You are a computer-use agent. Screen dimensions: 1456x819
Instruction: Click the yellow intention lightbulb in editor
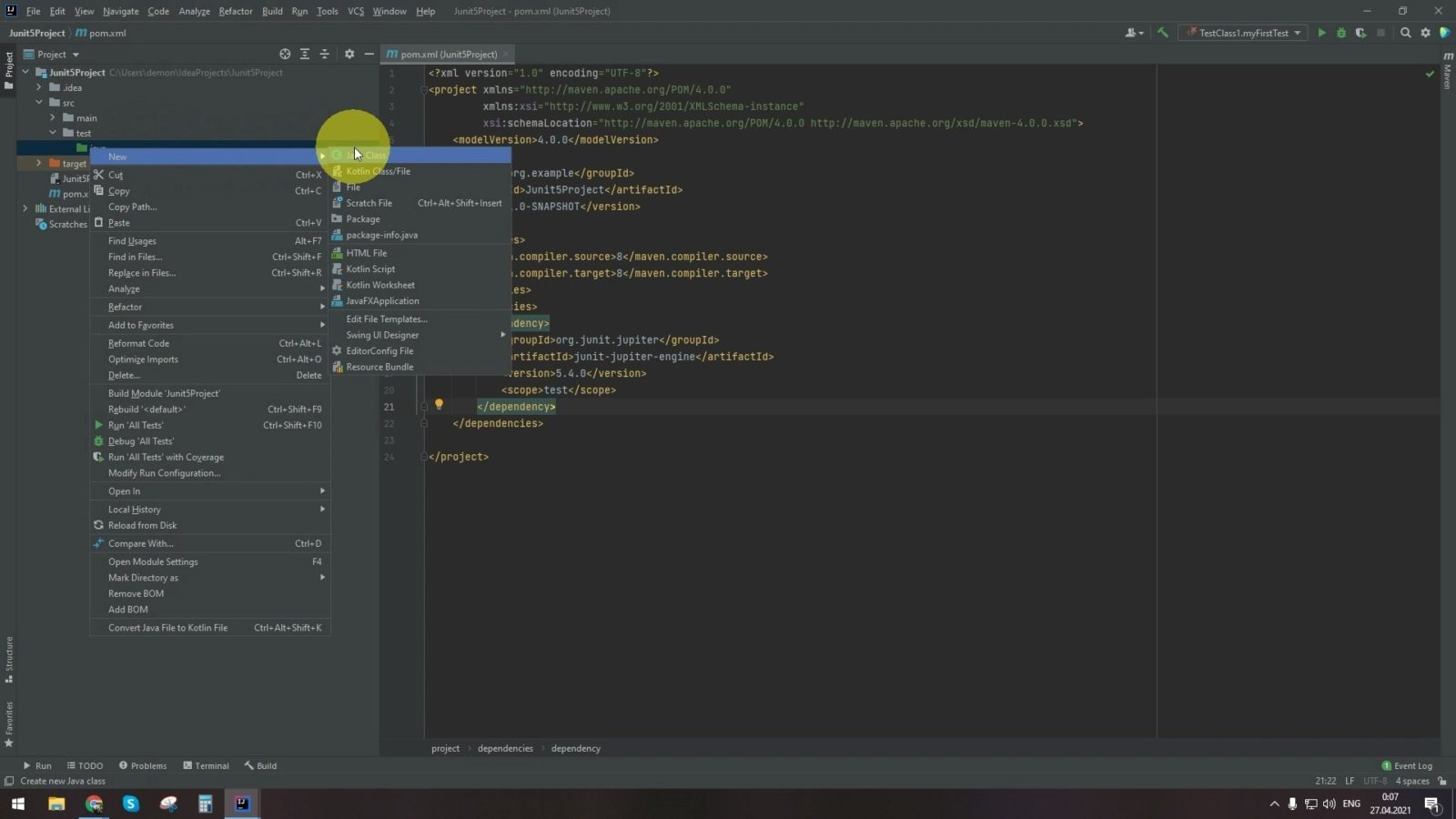click(x=439, y=404)
